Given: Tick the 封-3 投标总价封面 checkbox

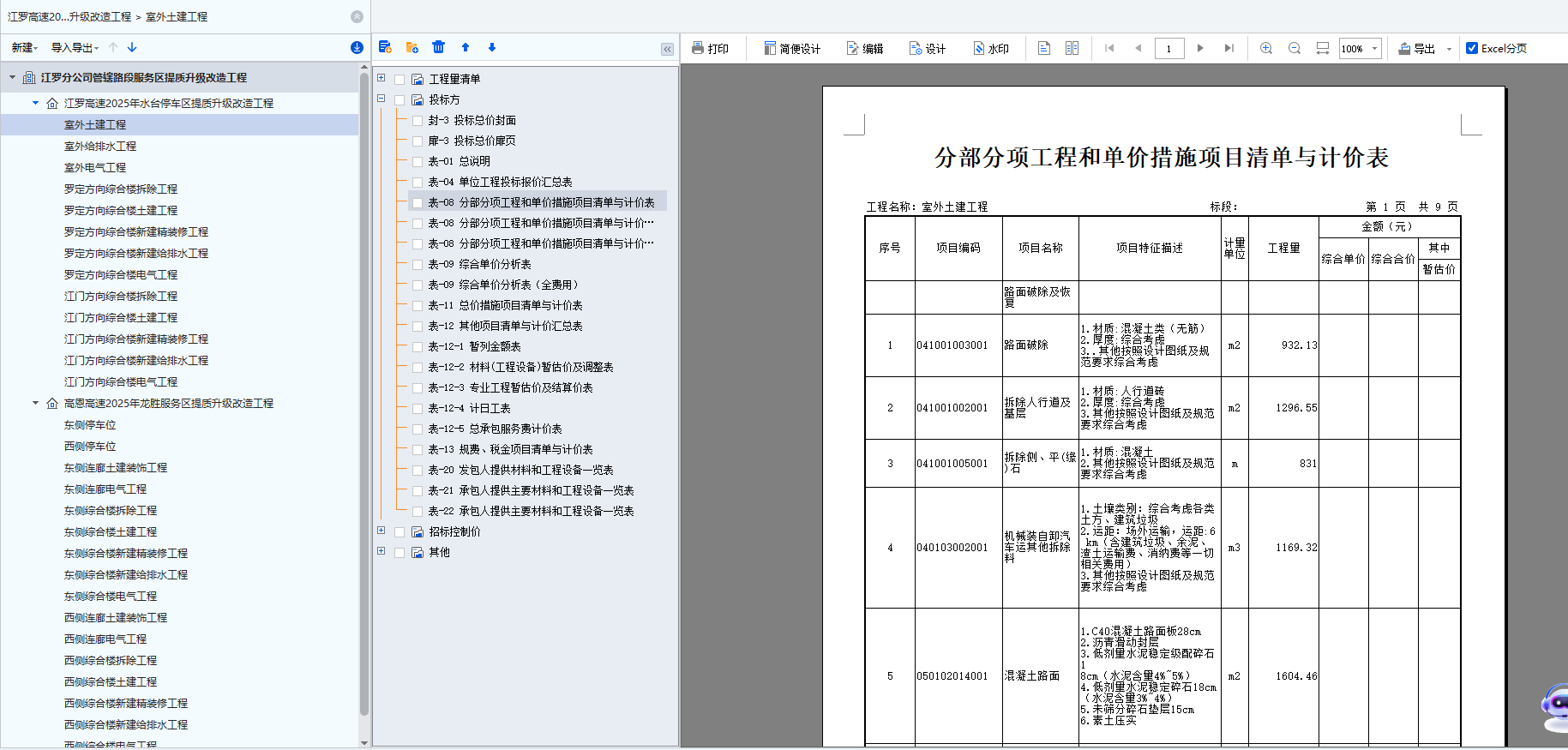Looking at the screenshot, I should tap(418, 120).
